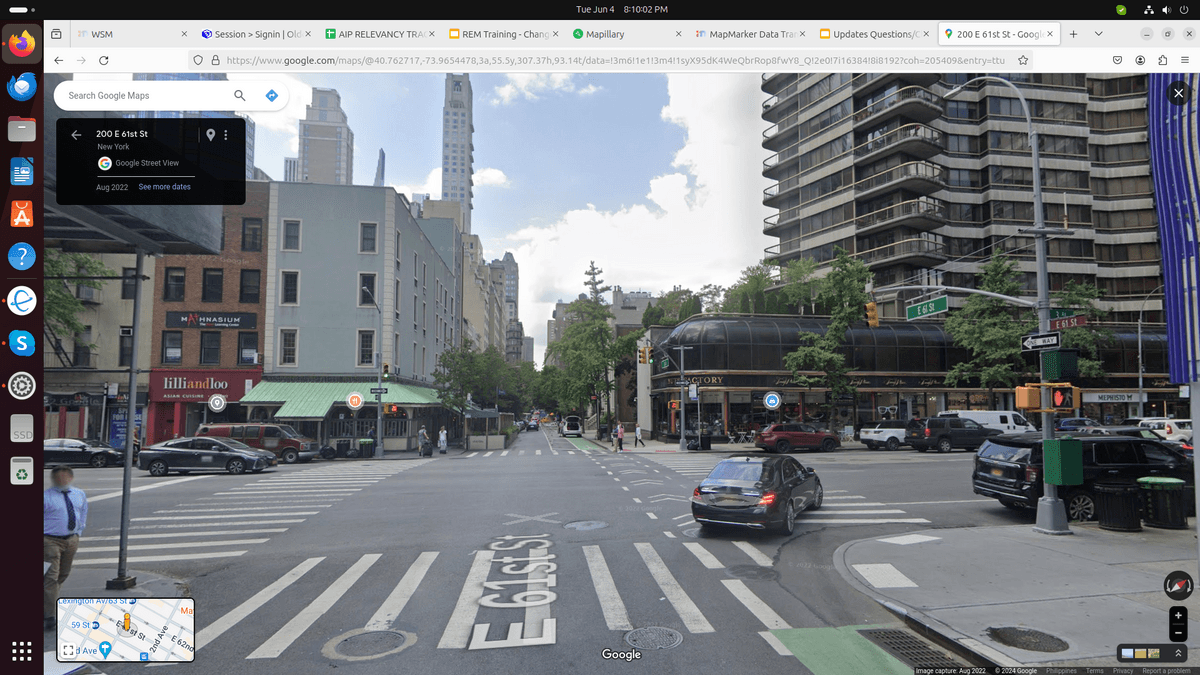The width and height of the screenshot is (1200, 675).
Task: Open Directions via the blue arrow icon
Action: coord(271,96)
